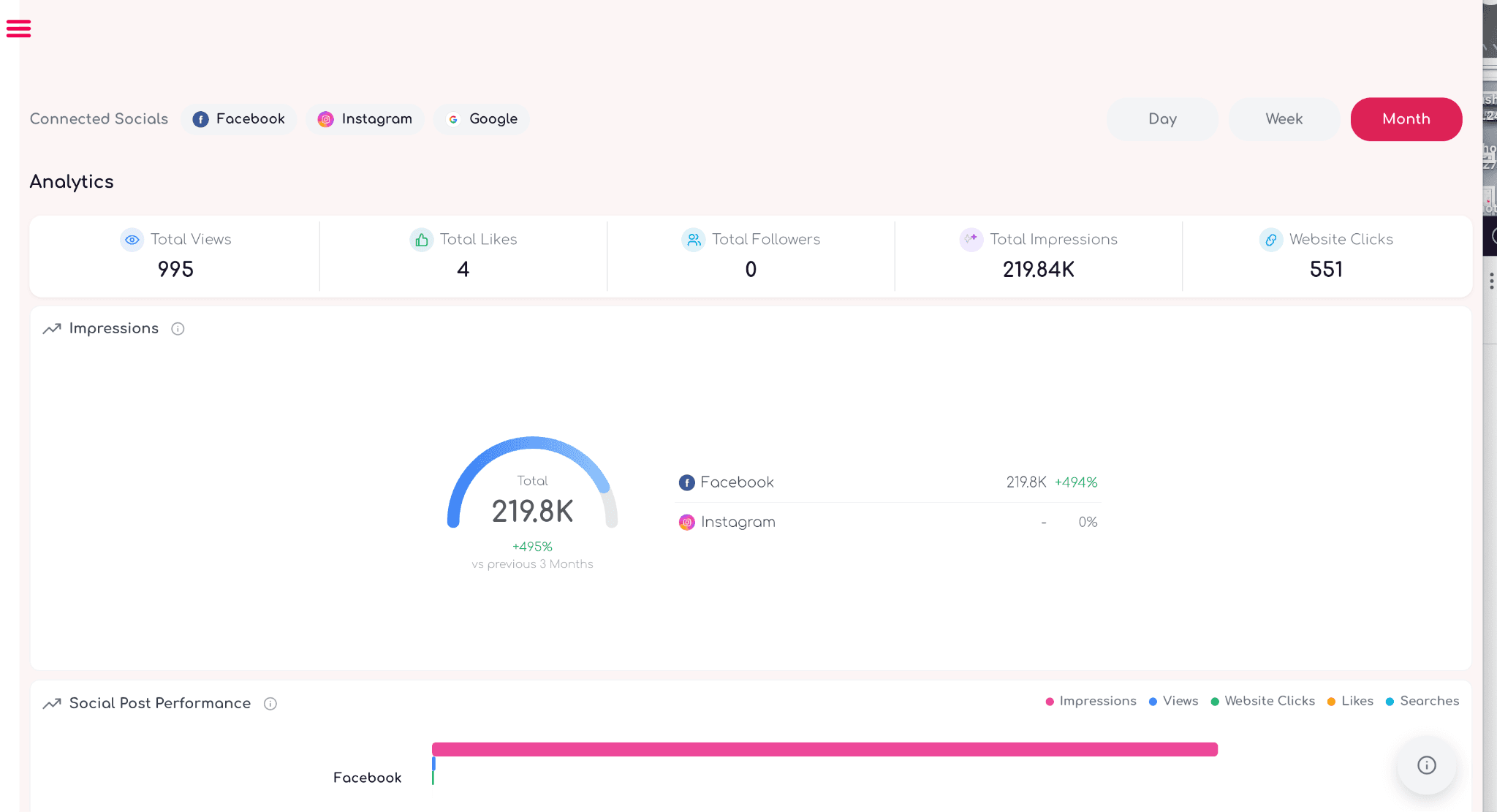Image resolution: width=1497 pixels, height=812 pixels.
Task: Click the pink Impressions legend dot
Action: coord(1050,702)
